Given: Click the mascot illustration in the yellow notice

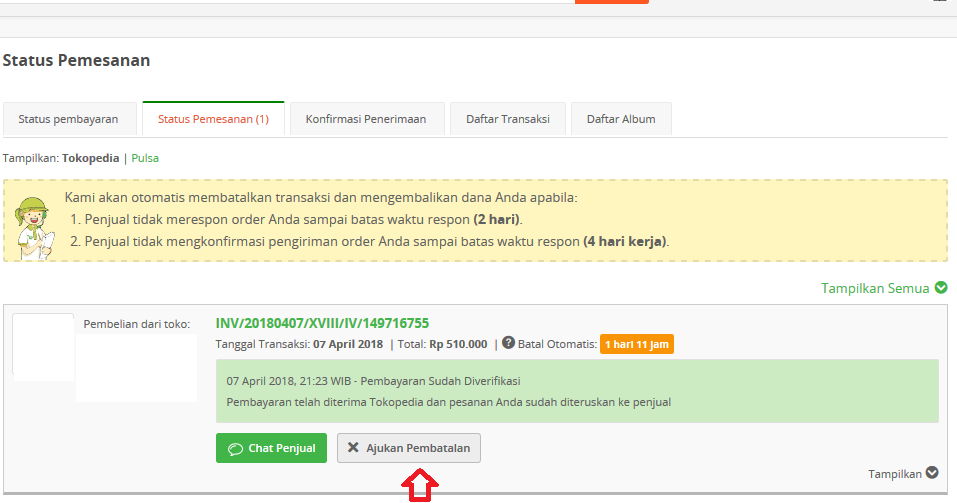Looking at the screenshot, I should click(34, 228).
